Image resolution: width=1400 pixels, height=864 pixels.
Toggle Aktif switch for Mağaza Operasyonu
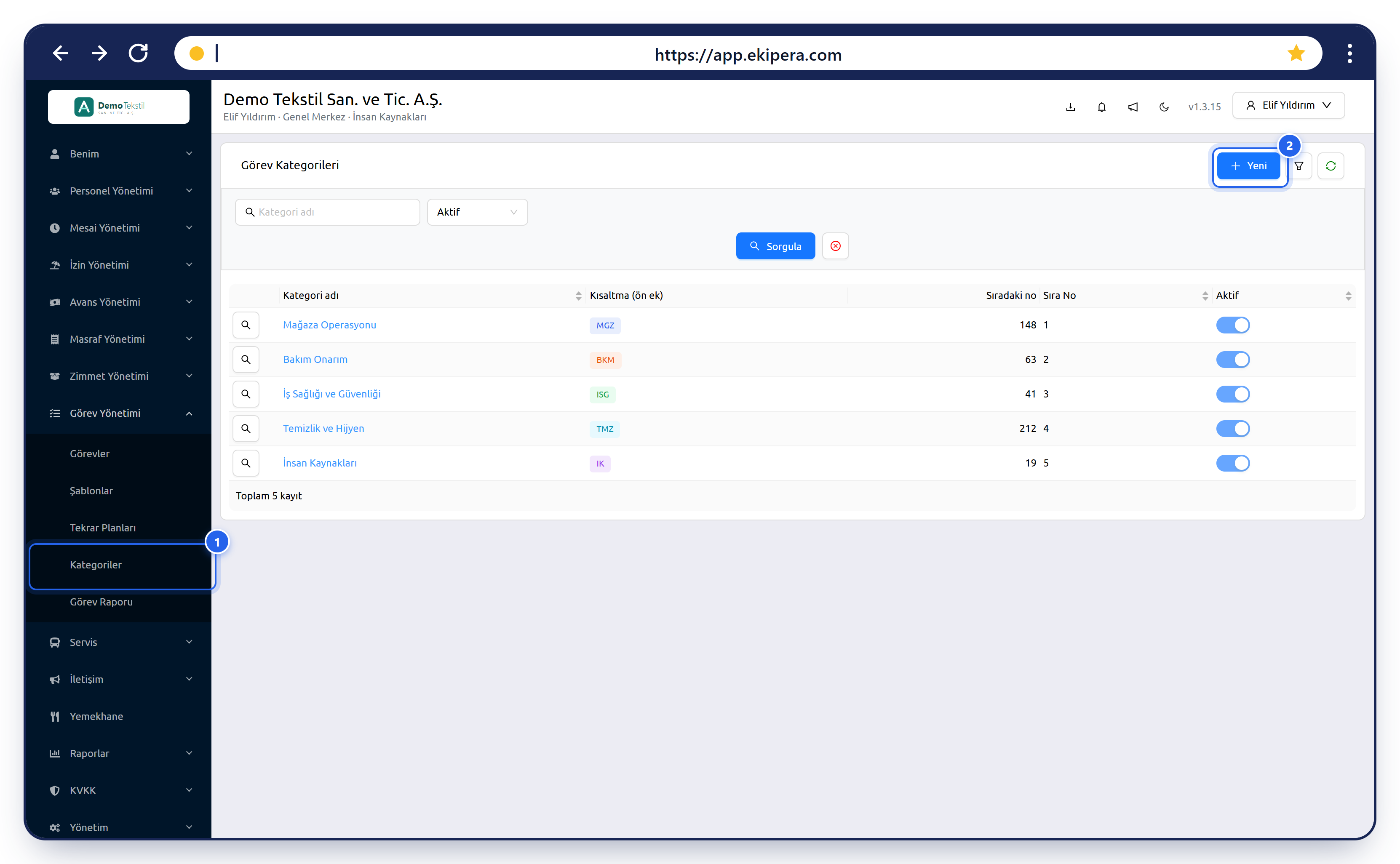click(x=1232, y=325)
